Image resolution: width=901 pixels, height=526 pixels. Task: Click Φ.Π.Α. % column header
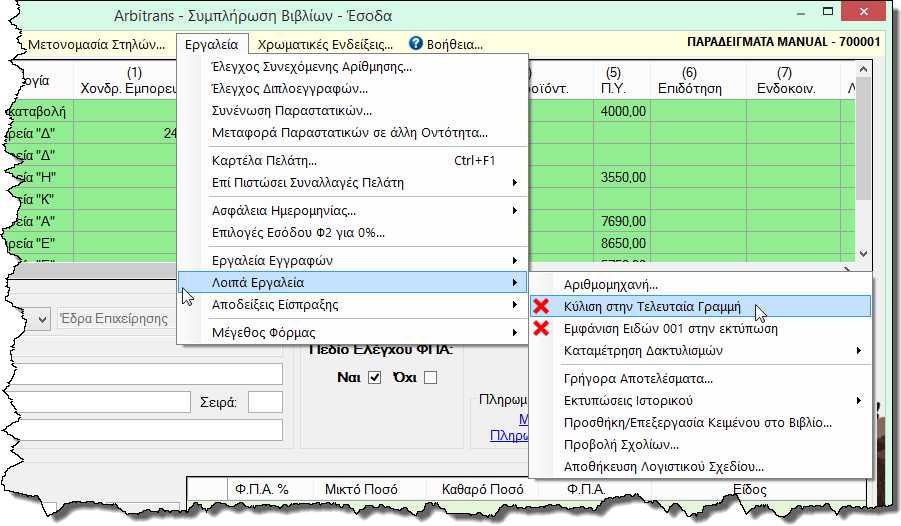coord(261,489)
